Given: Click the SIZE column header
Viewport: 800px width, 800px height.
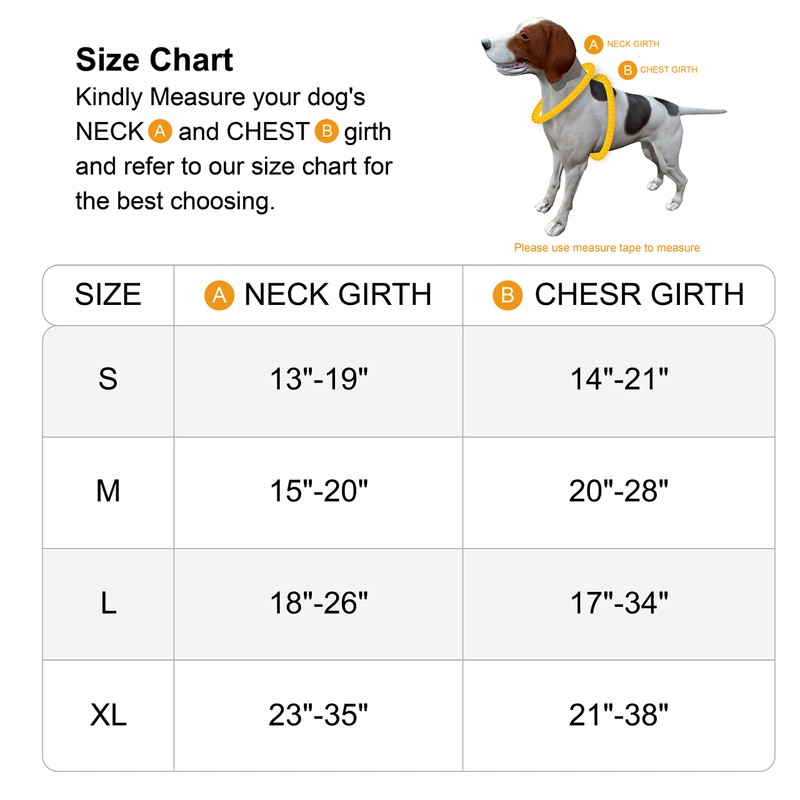Looking at the screenshot, I should click(x=108, y=295).
